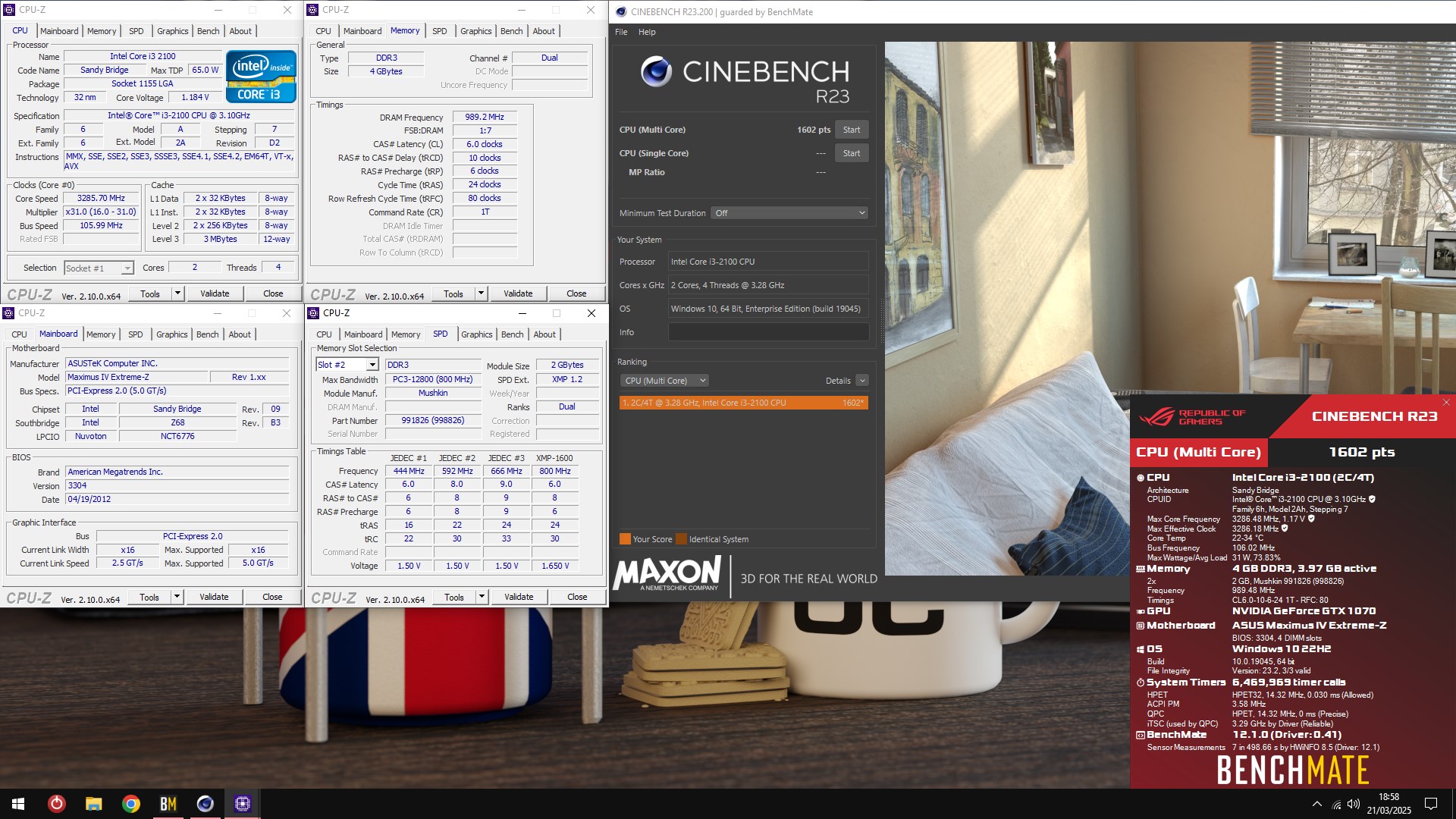Screen dimensions: 1456x819
Task: Open Minimum Test Duration dropdown
Action: (789, 213)
